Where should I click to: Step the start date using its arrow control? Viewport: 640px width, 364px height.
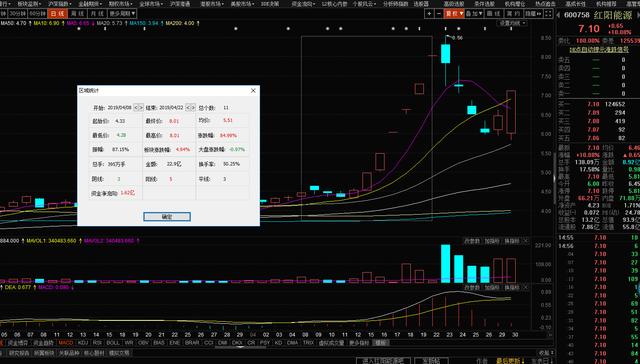138,108
